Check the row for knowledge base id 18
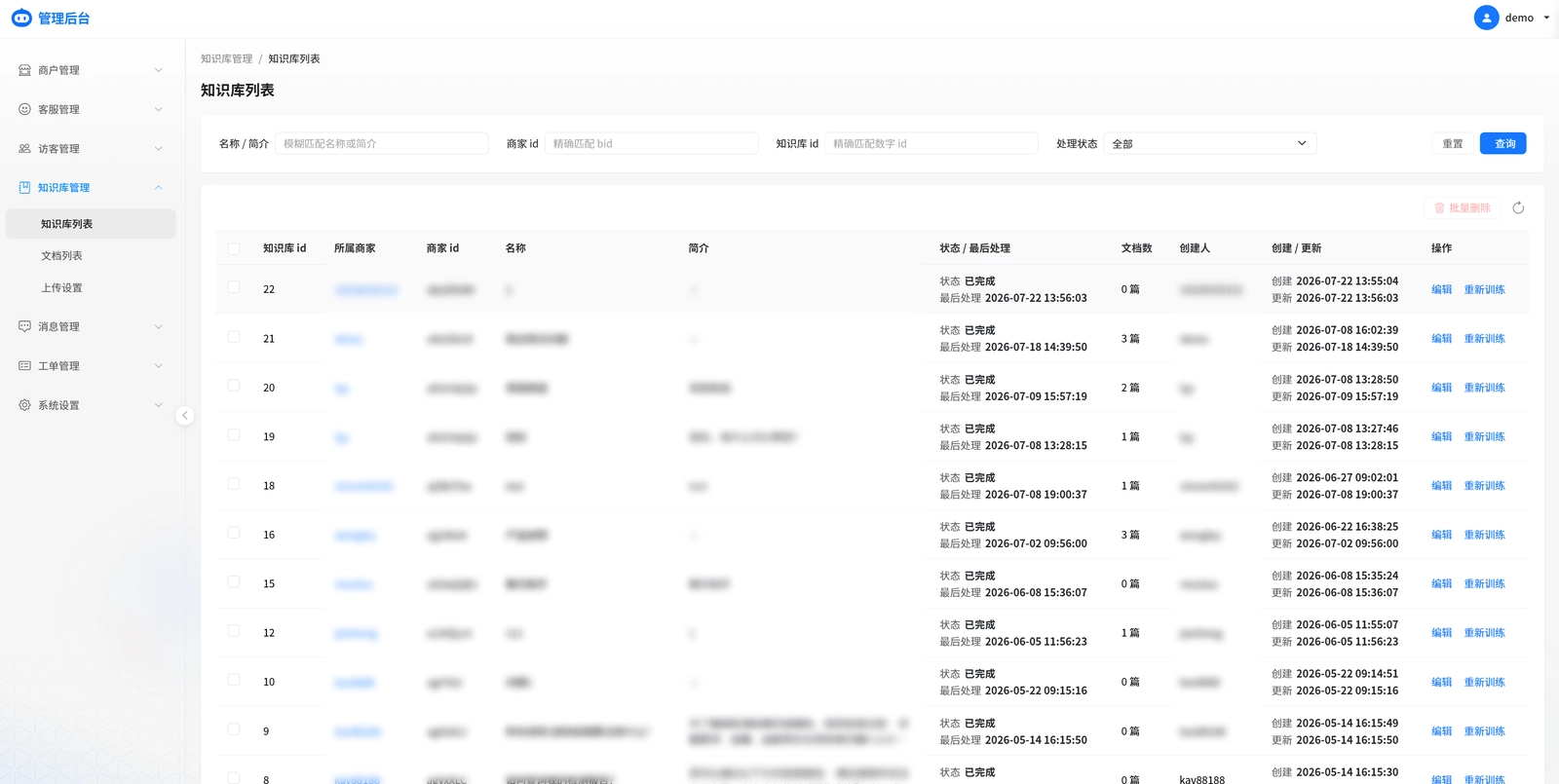1559x784 pixels. [x=234, y=484]
